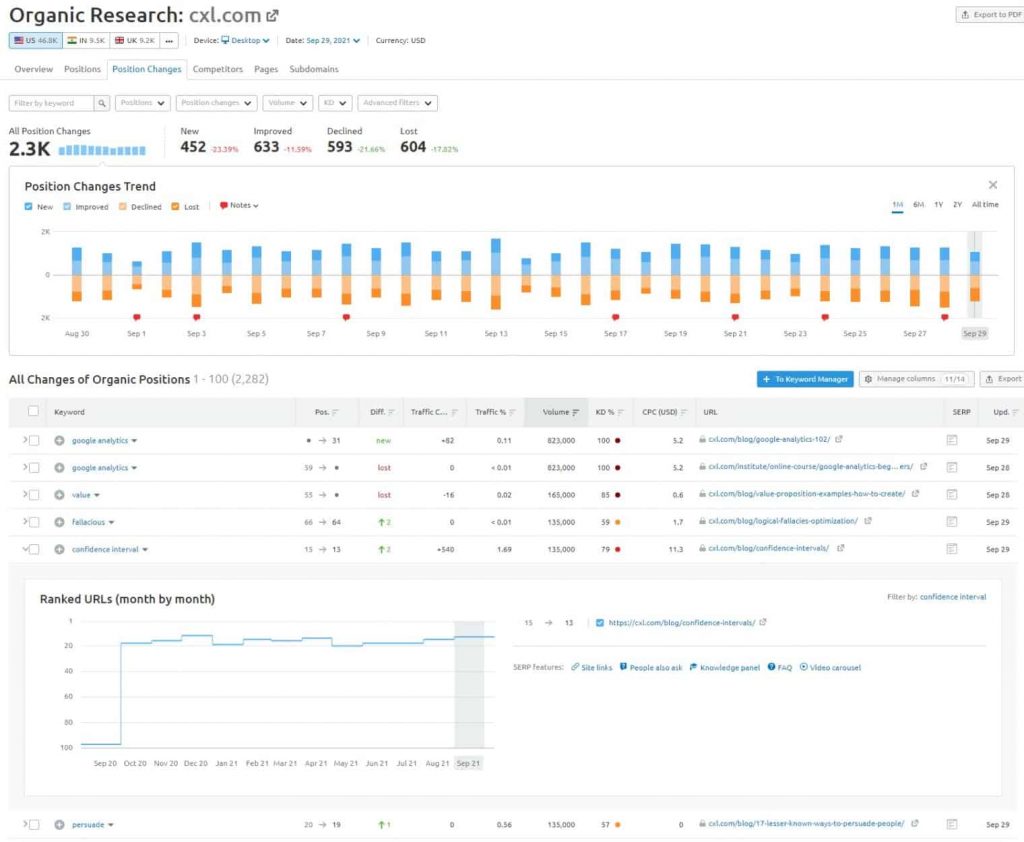The width and height of the screenshot is (1024, 842).
Task: Select the persuade keyword row checkbox
Action: point(34,825)
